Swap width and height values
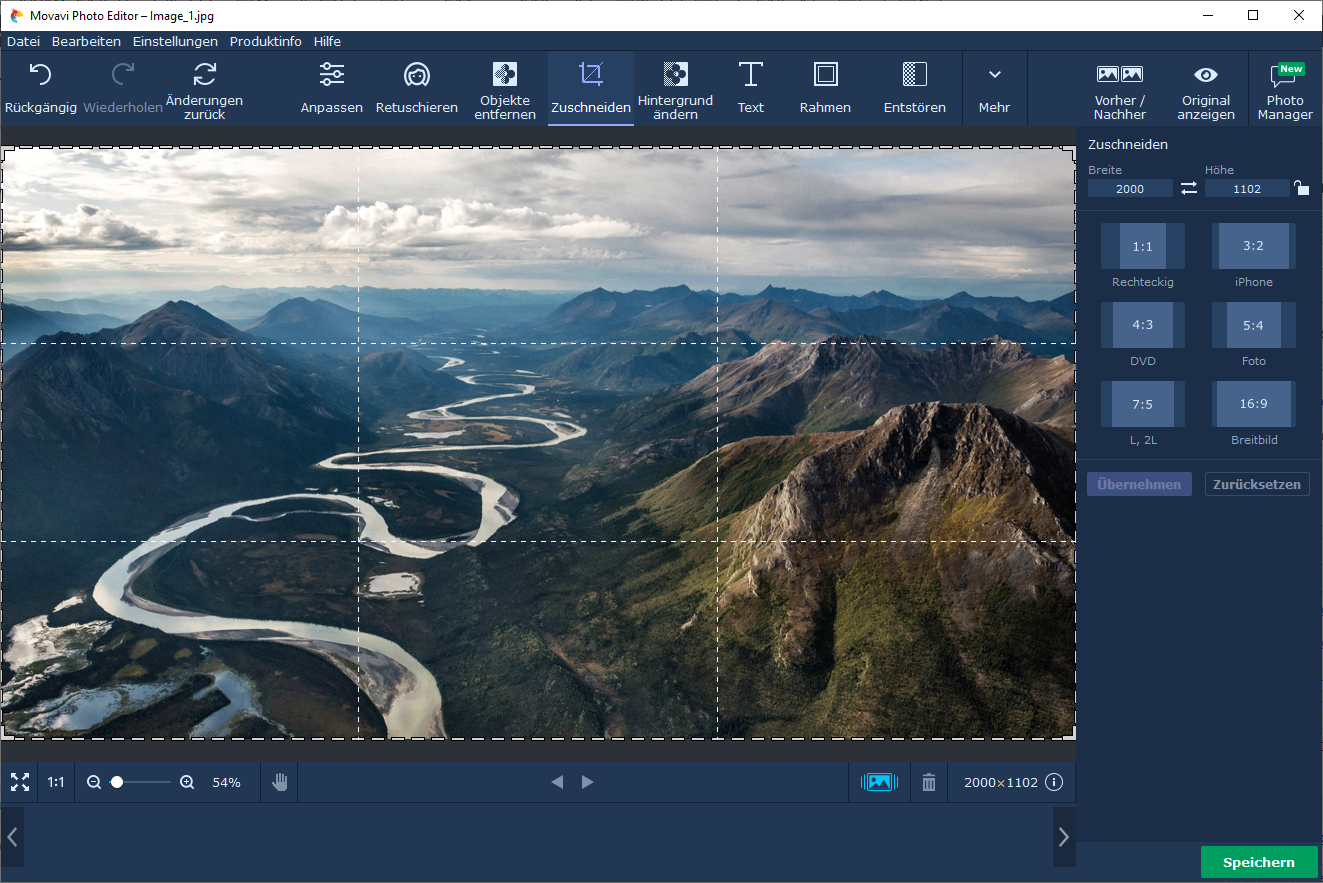Viewport: 1323px width, 883px height. tap(1189, 188)
